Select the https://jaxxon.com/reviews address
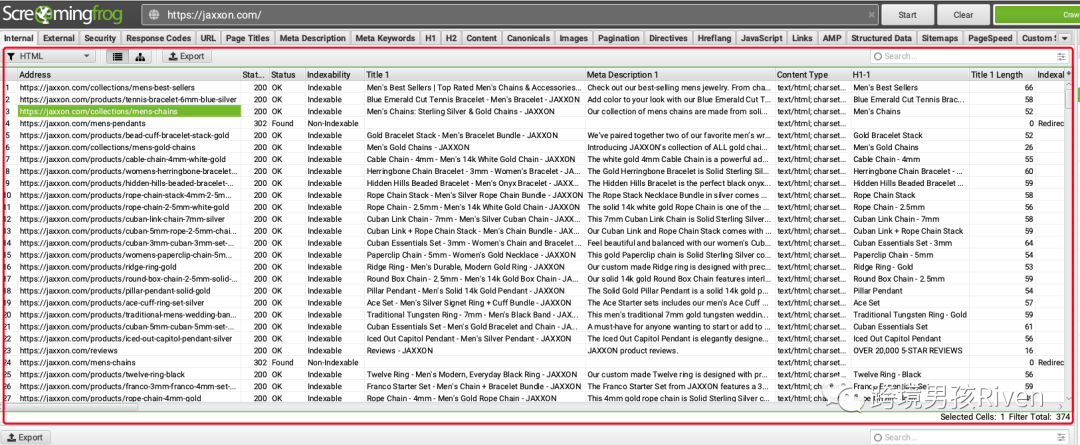This screenshot has height=445, width=1080. tap(129, 350)
